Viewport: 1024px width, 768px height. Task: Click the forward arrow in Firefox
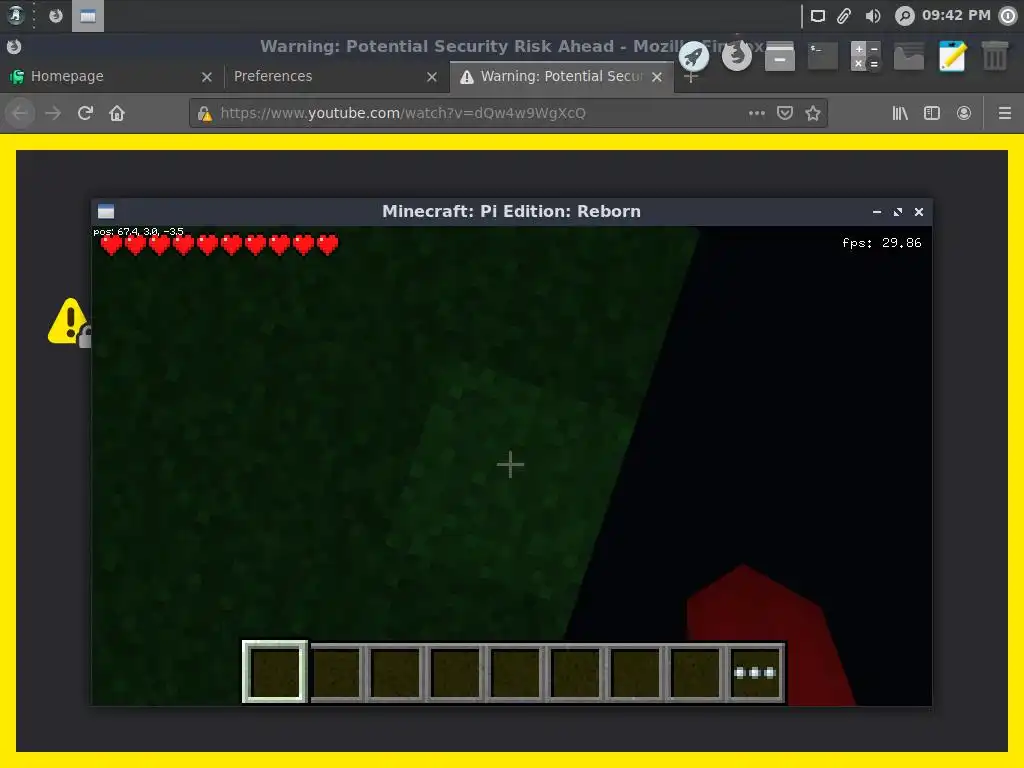coord(53,113)
